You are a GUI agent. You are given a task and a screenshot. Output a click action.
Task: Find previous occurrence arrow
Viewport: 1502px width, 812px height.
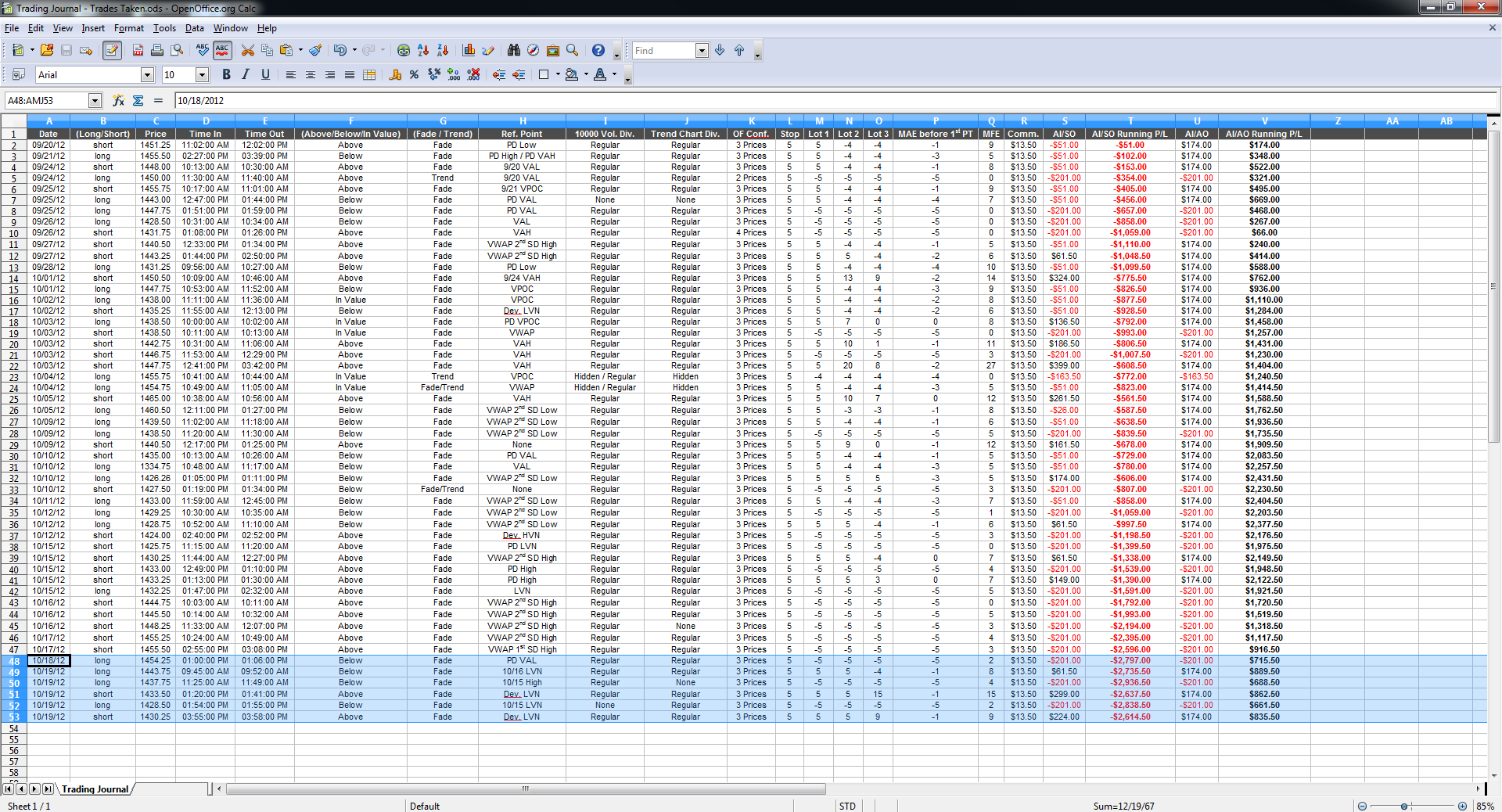coord(739,50)
